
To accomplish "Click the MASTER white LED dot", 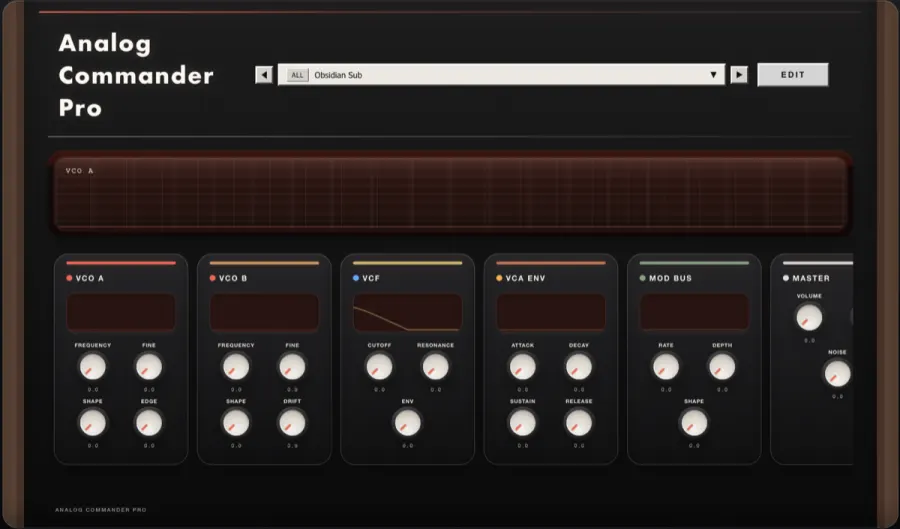I will point(786,278).
